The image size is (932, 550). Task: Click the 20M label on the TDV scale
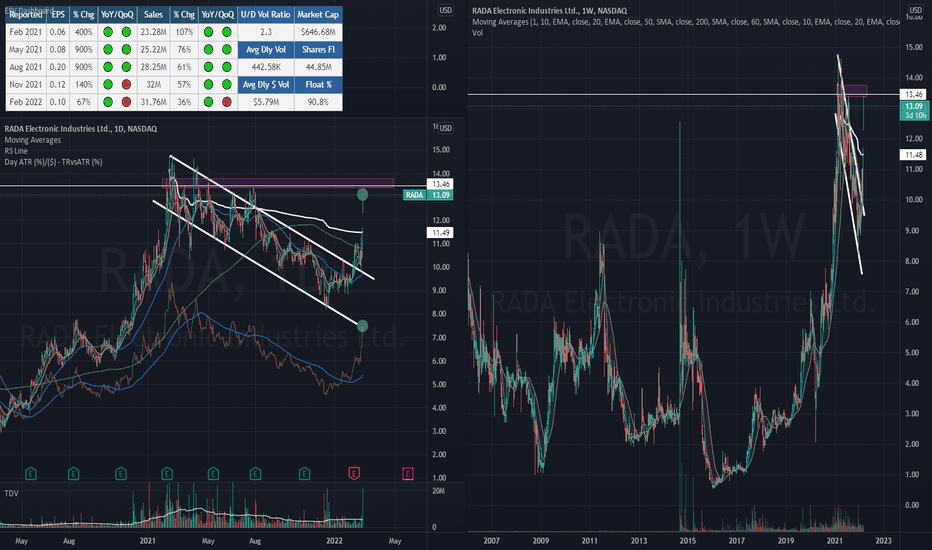click(x=438, y=491)
